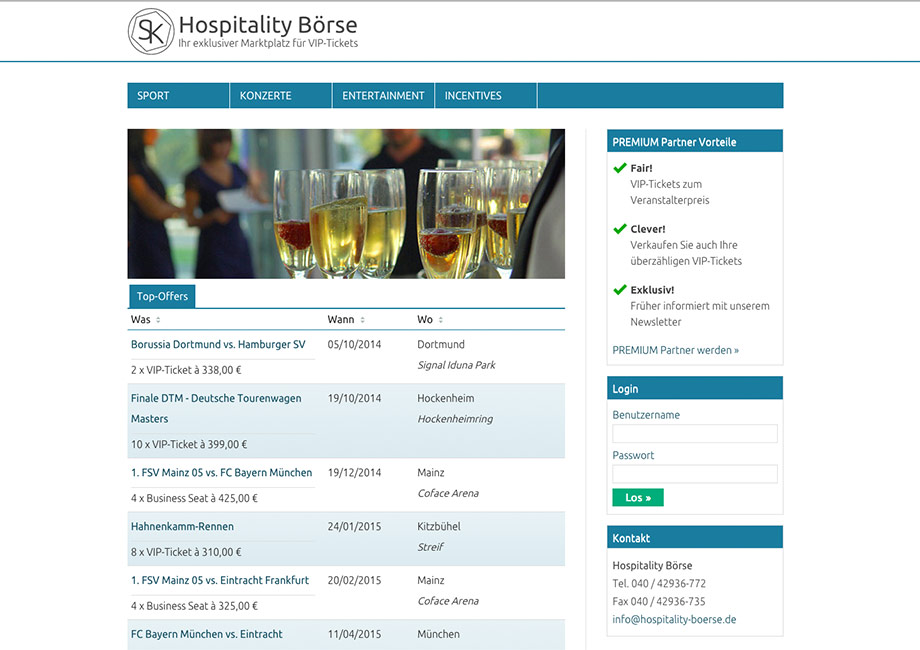Click the green checkmark beside Clever!
Screen dimensions: 920x650
[620, 229]
